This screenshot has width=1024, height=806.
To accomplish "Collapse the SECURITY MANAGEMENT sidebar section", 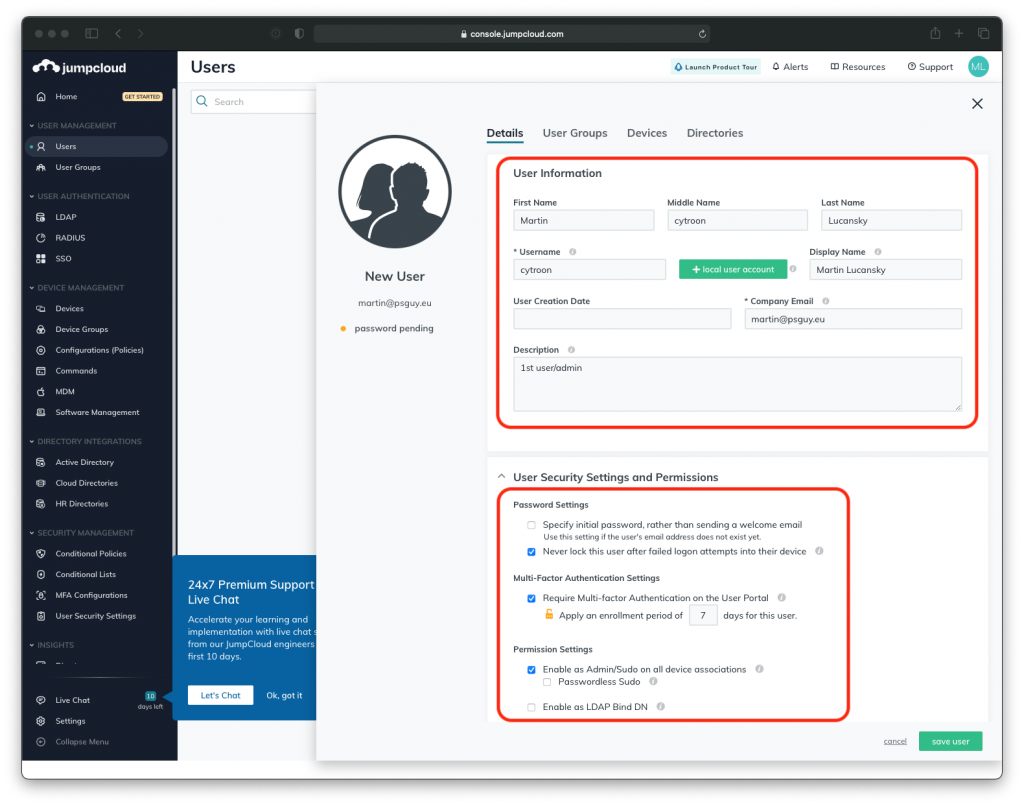I will coord(32,533).
